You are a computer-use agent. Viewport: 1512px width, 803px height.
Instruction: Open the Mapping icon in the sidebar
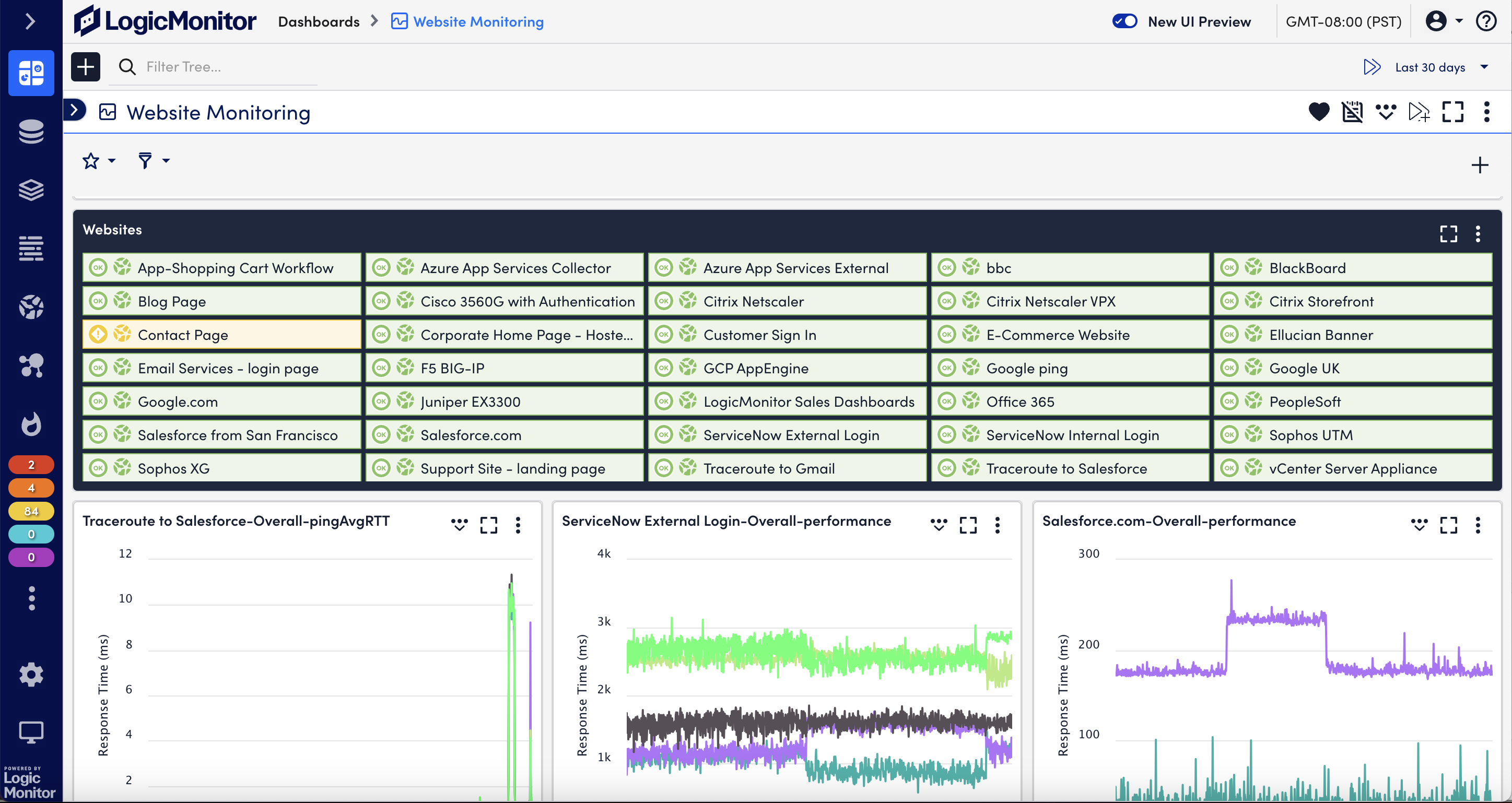point(30,366)
